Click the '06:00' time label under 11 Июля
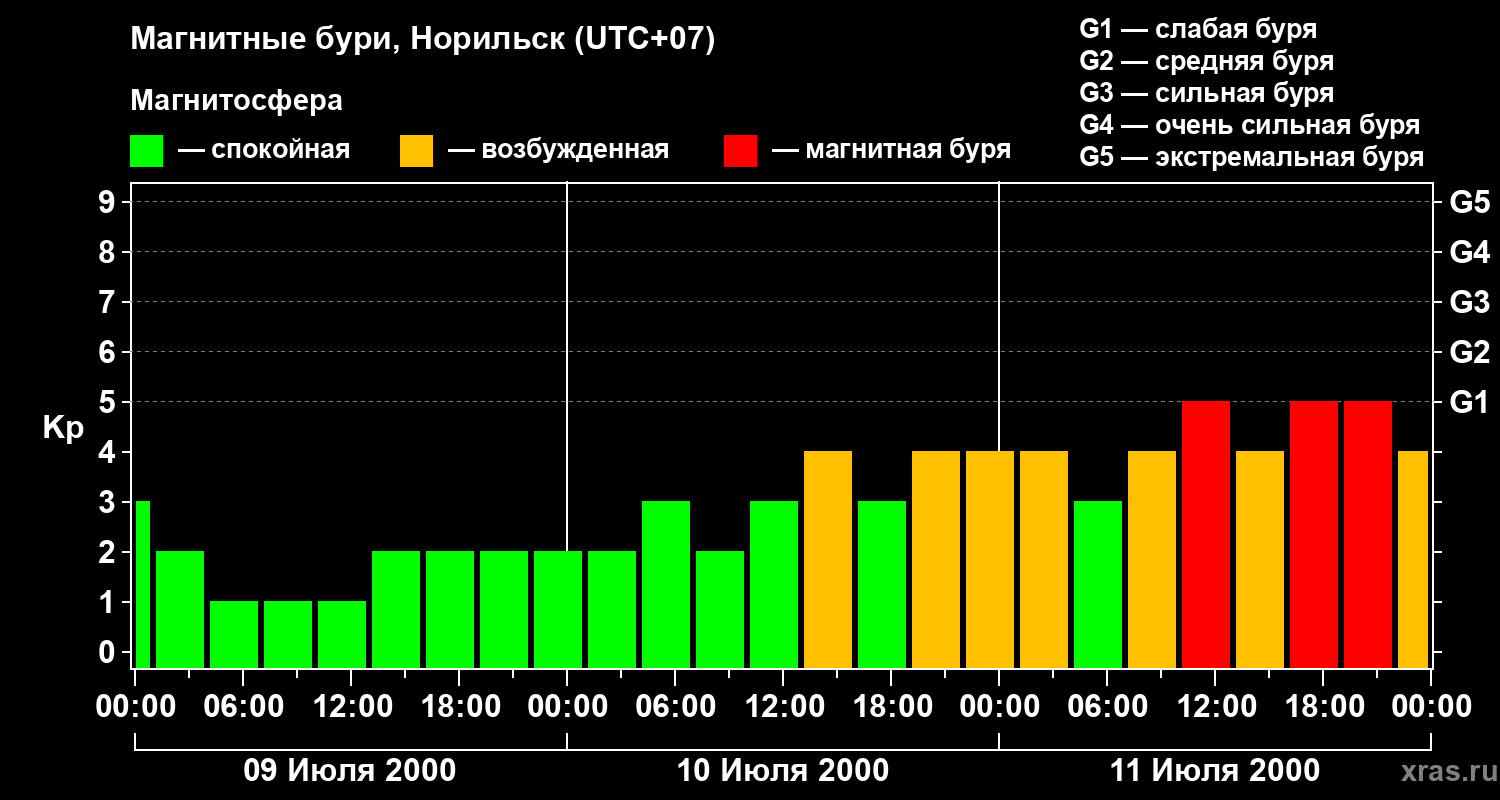 coord(1107,706)
